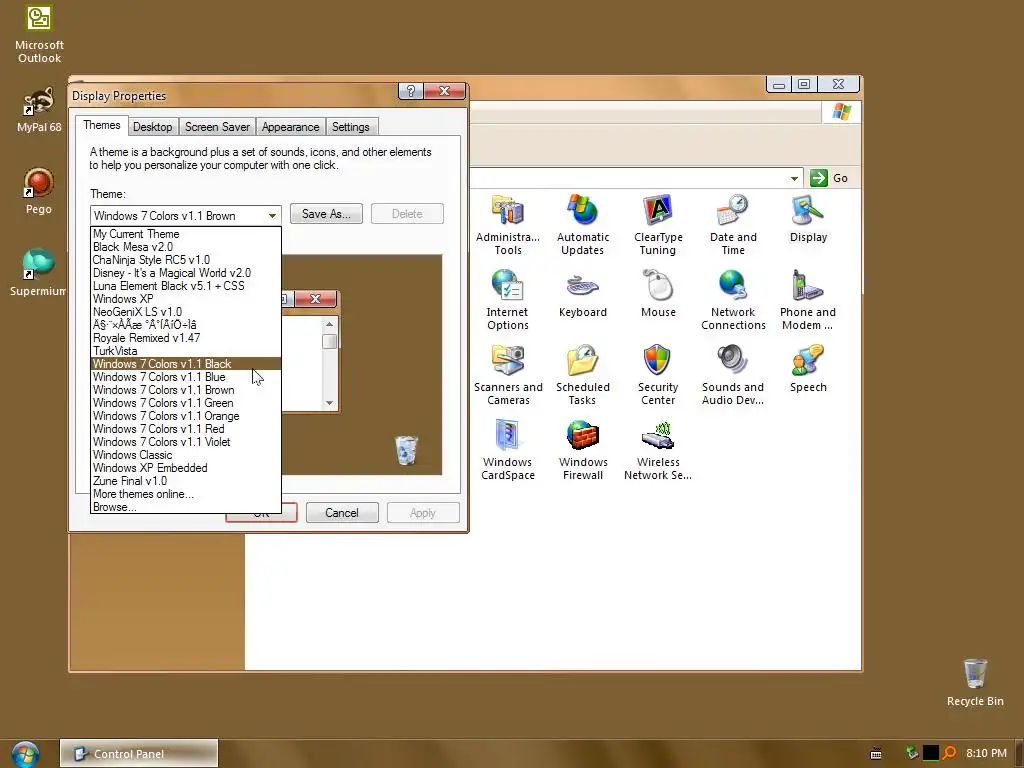The width and height of the screenshot is (1024, 768).
Task: Click the Apply button
Action: tap(423, 513)
